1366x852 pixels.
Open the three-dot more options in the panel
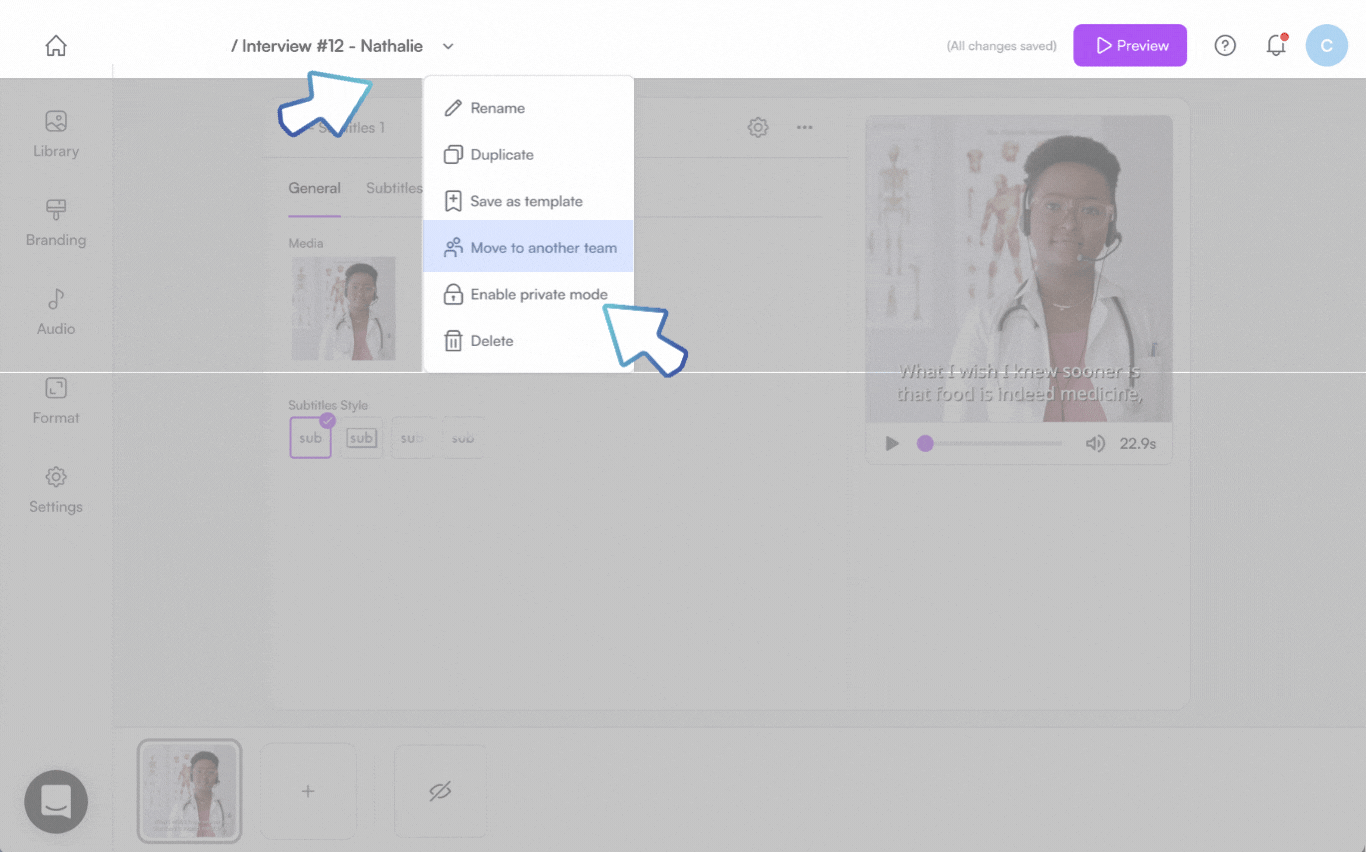804,127
